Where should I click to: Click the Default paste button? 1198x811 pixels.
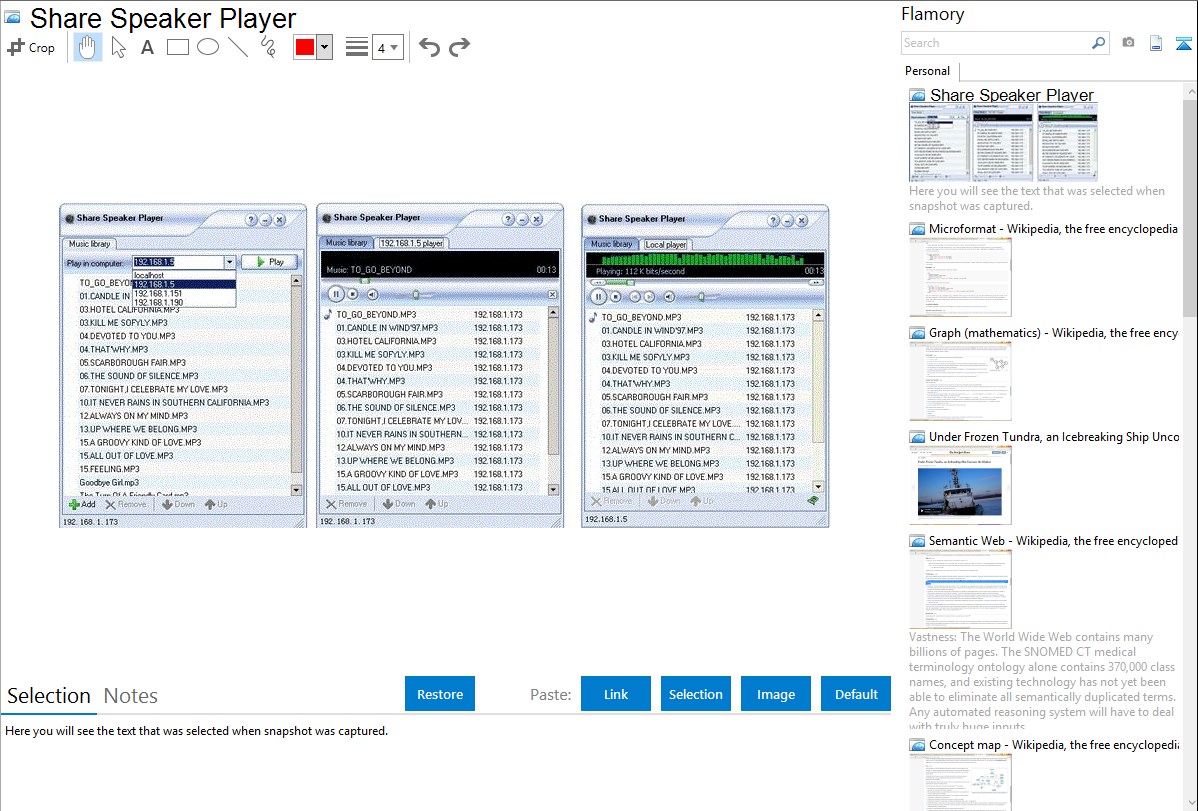[856, 694]
